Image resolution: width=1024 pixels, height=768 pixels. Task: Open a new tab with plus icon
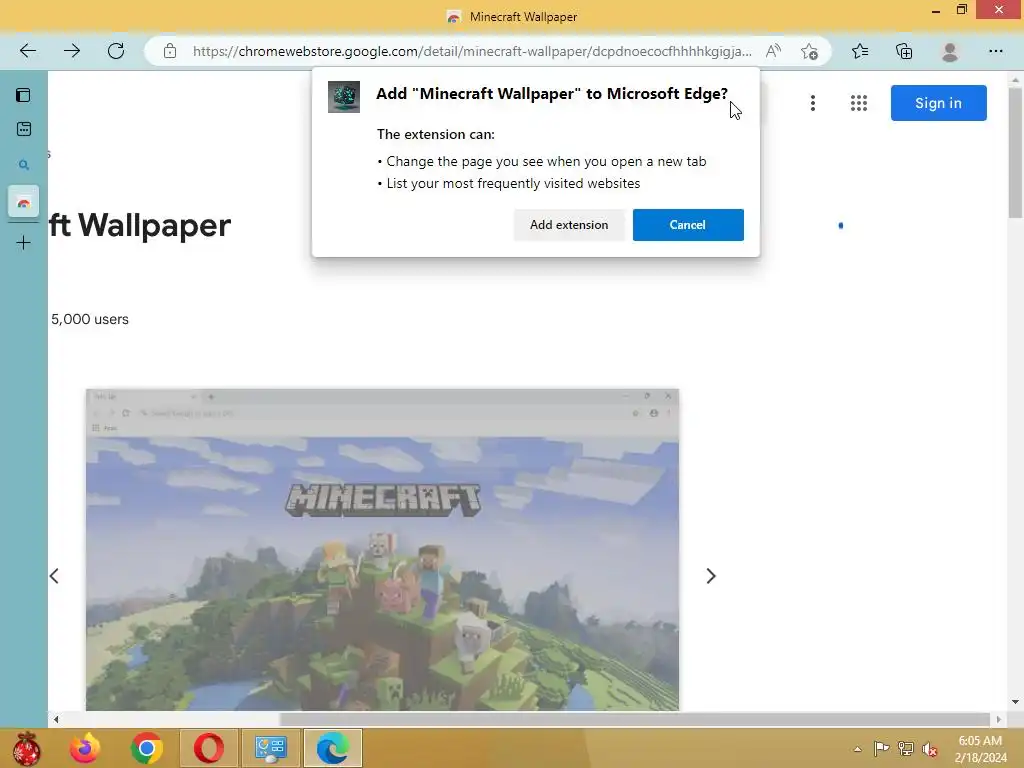click(x=24, y=243)
